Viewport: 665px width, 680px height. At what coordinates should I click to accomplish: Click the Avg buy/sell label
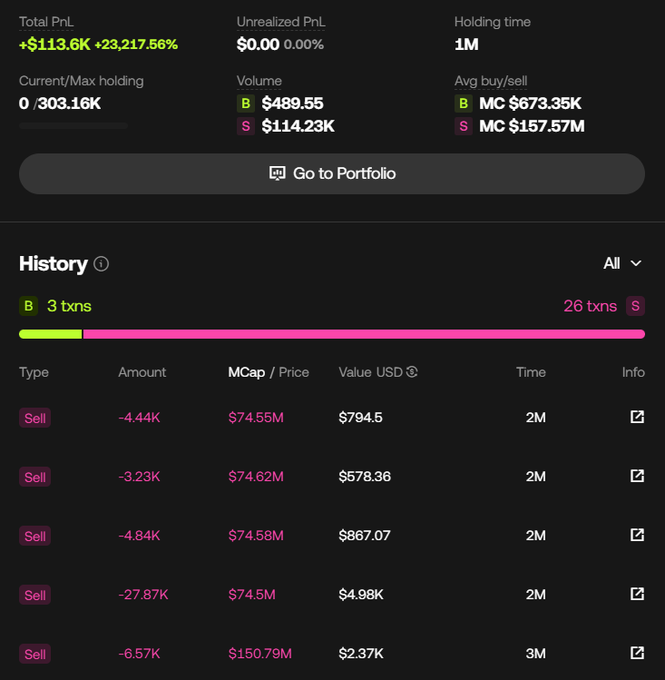(x=491, y=81)
